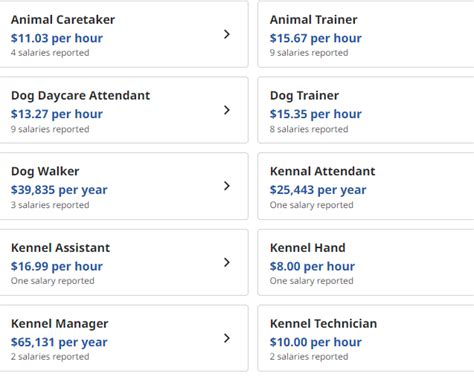Image resolution: width=474 pixels, height=376 pixels.
Task: Open the Animal Caretaker job title
Action: coord(63,20)
